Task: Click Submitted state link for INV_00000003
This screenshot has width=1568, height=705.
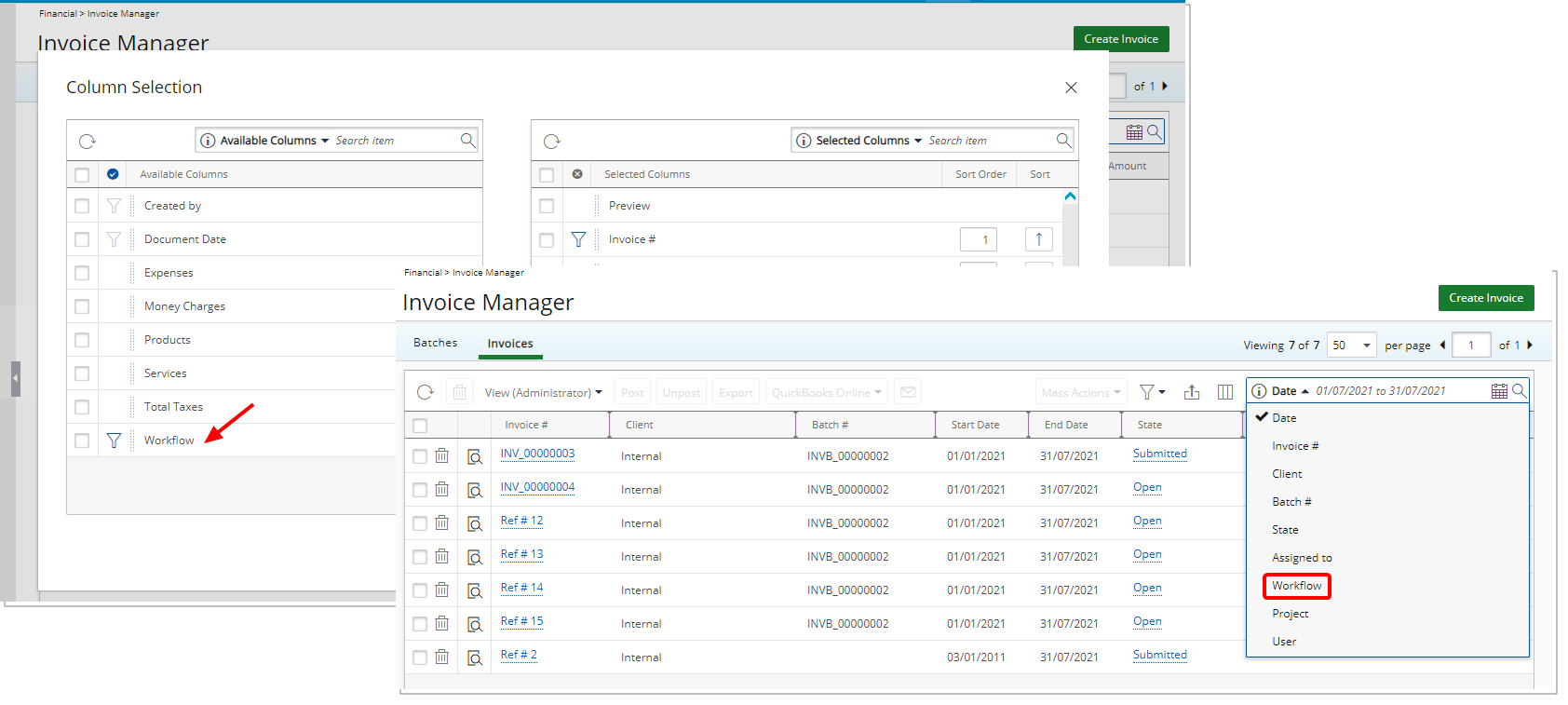Action: pos(1160,454)
